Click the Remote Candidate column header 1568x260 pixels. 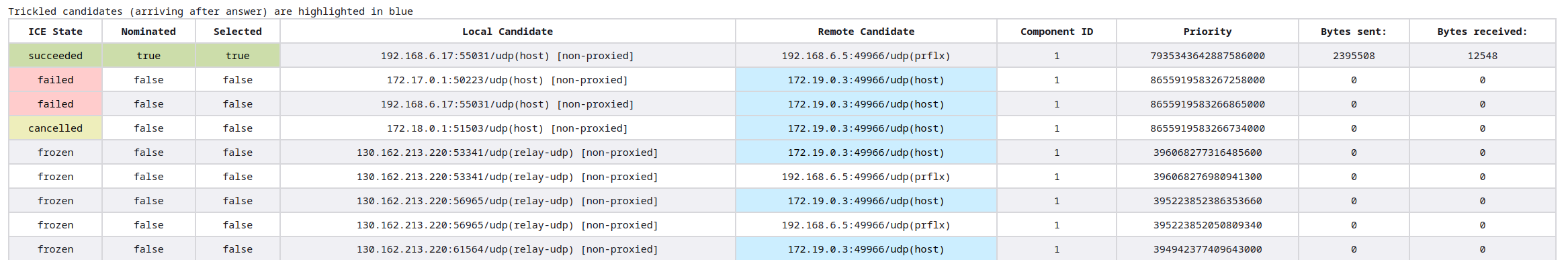pos(866,32)
